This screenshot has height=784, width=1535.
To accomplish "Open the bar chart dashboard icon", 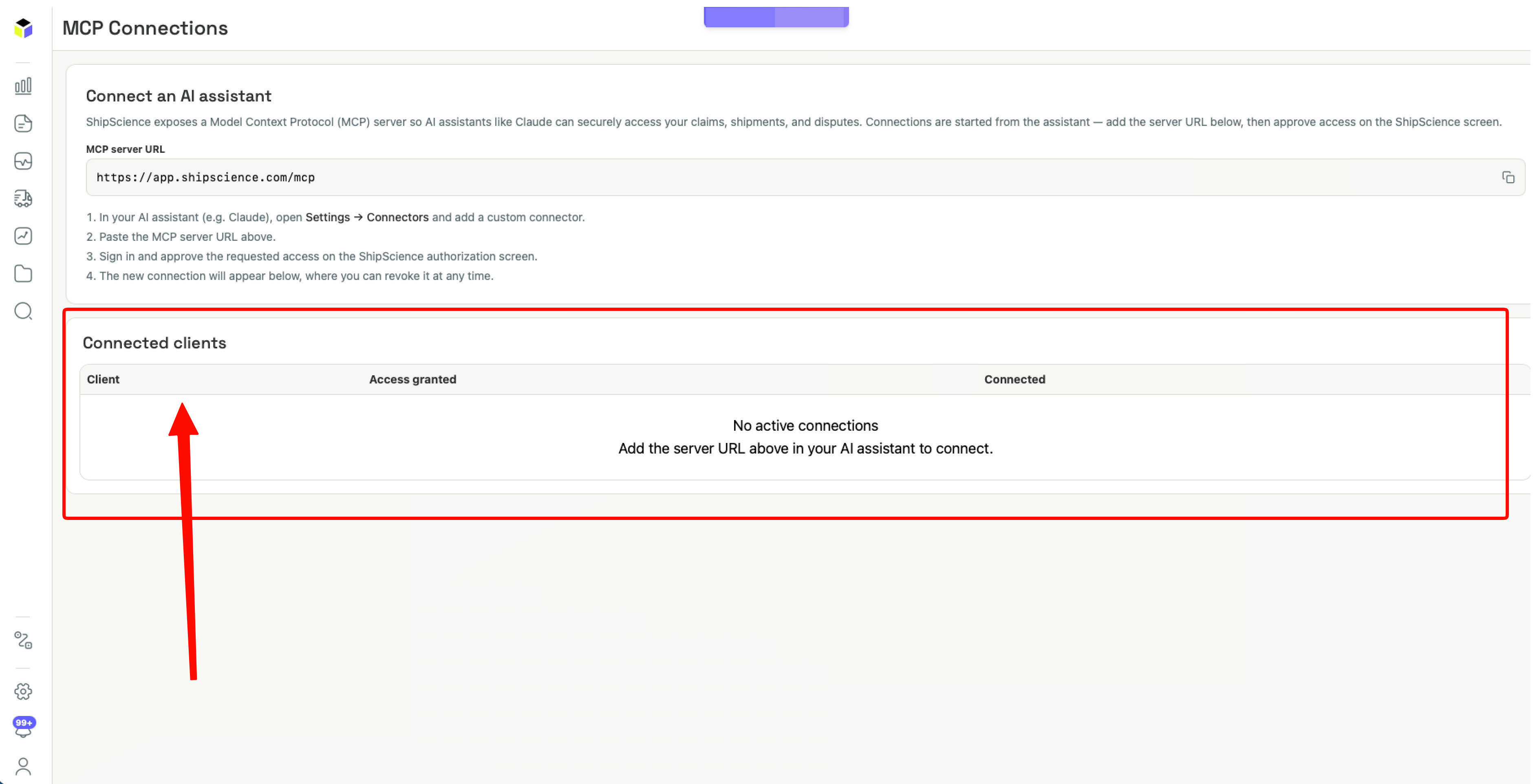I will 23,86.
